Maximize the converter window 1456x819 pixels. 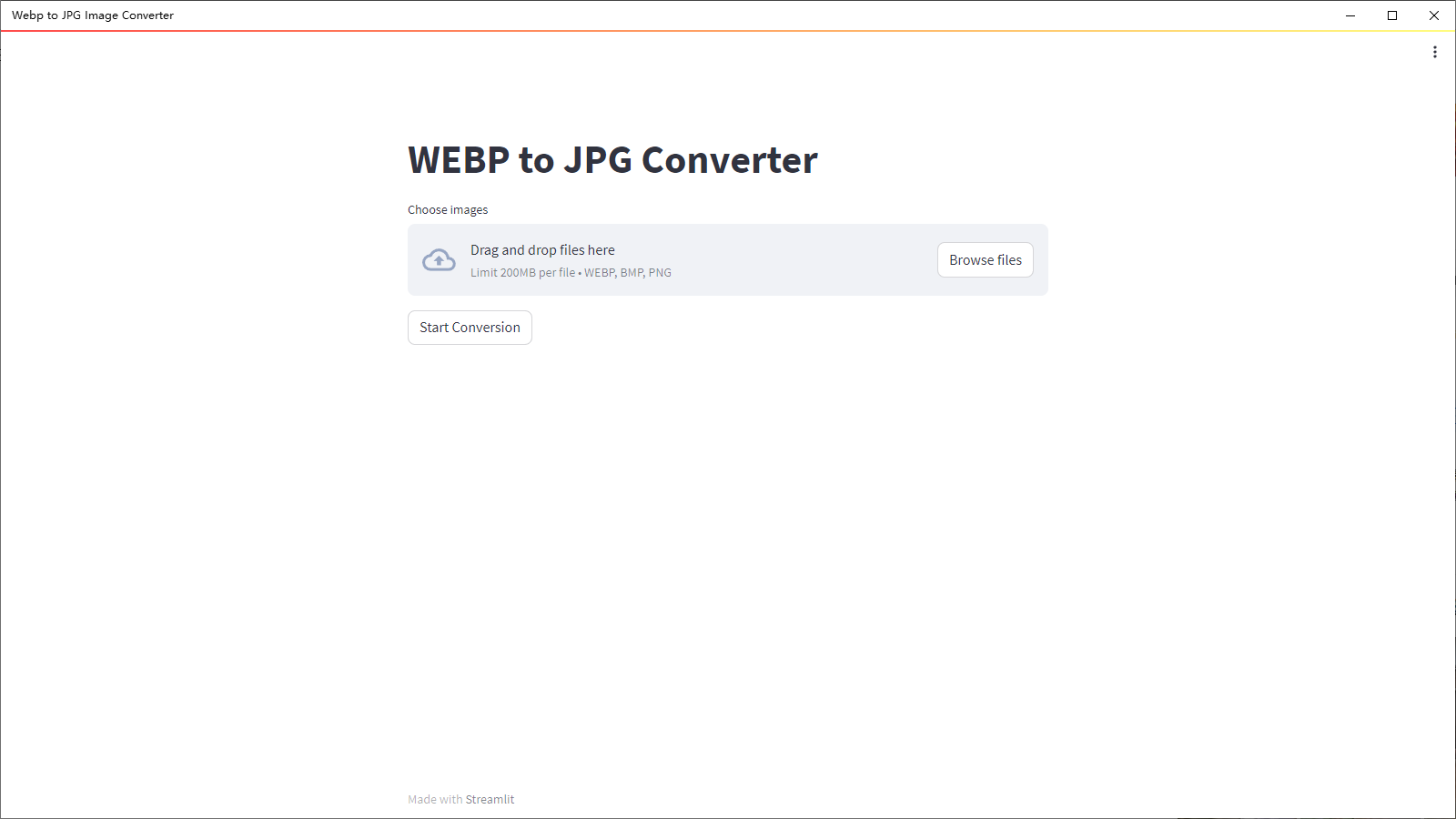click(x=1392, y=15)
